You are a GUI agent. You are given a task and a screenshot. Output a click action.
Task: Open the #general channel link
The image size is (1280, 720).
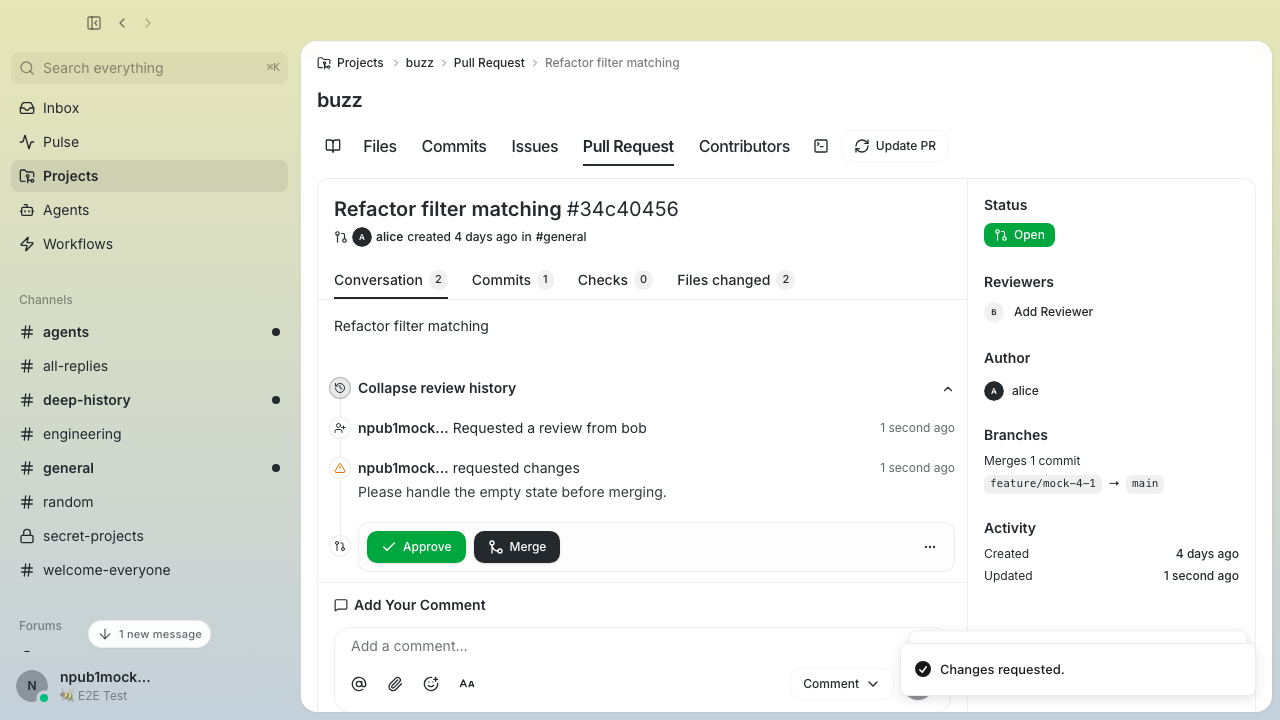coord(561,237)
